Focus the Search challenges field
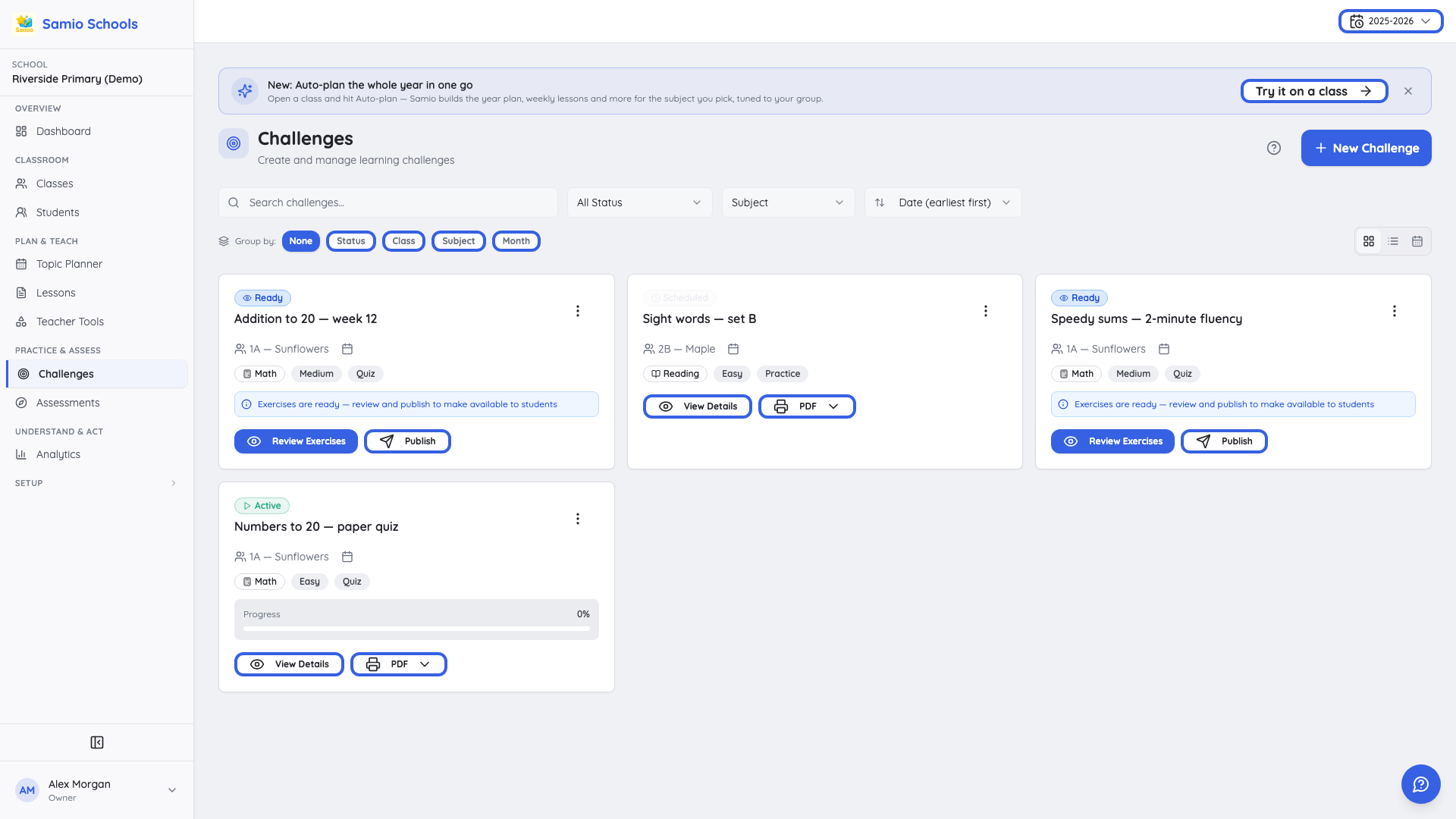 coord(388,202)
